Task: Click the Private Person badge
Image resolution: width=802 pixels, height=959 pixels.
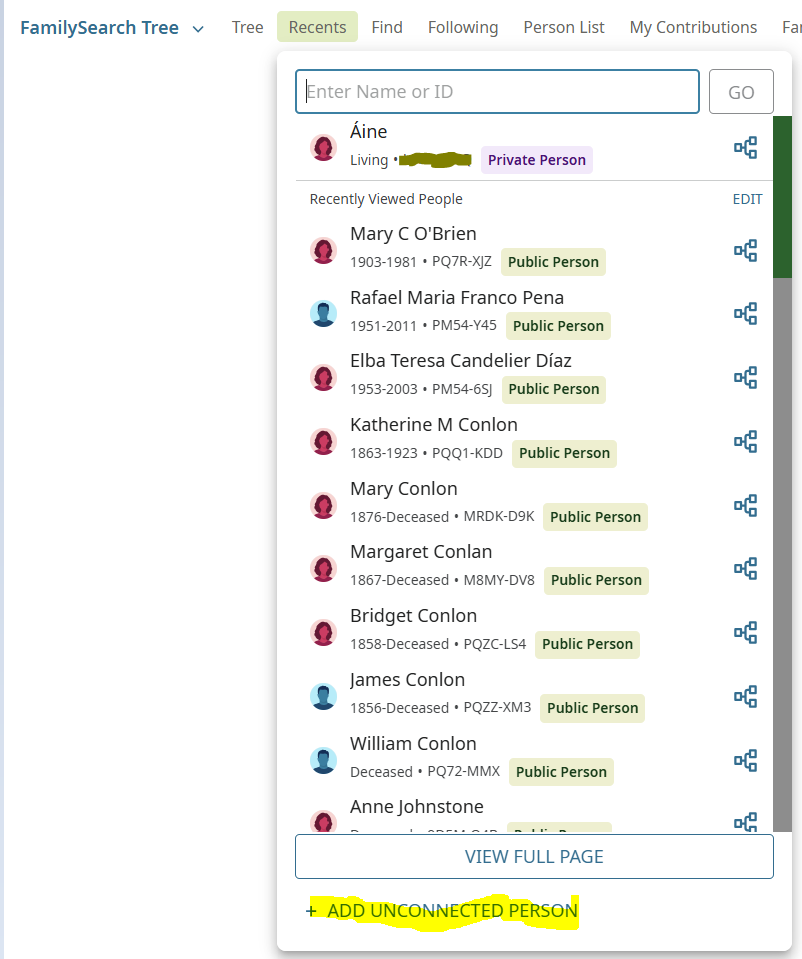Action: tap(537, 160)
